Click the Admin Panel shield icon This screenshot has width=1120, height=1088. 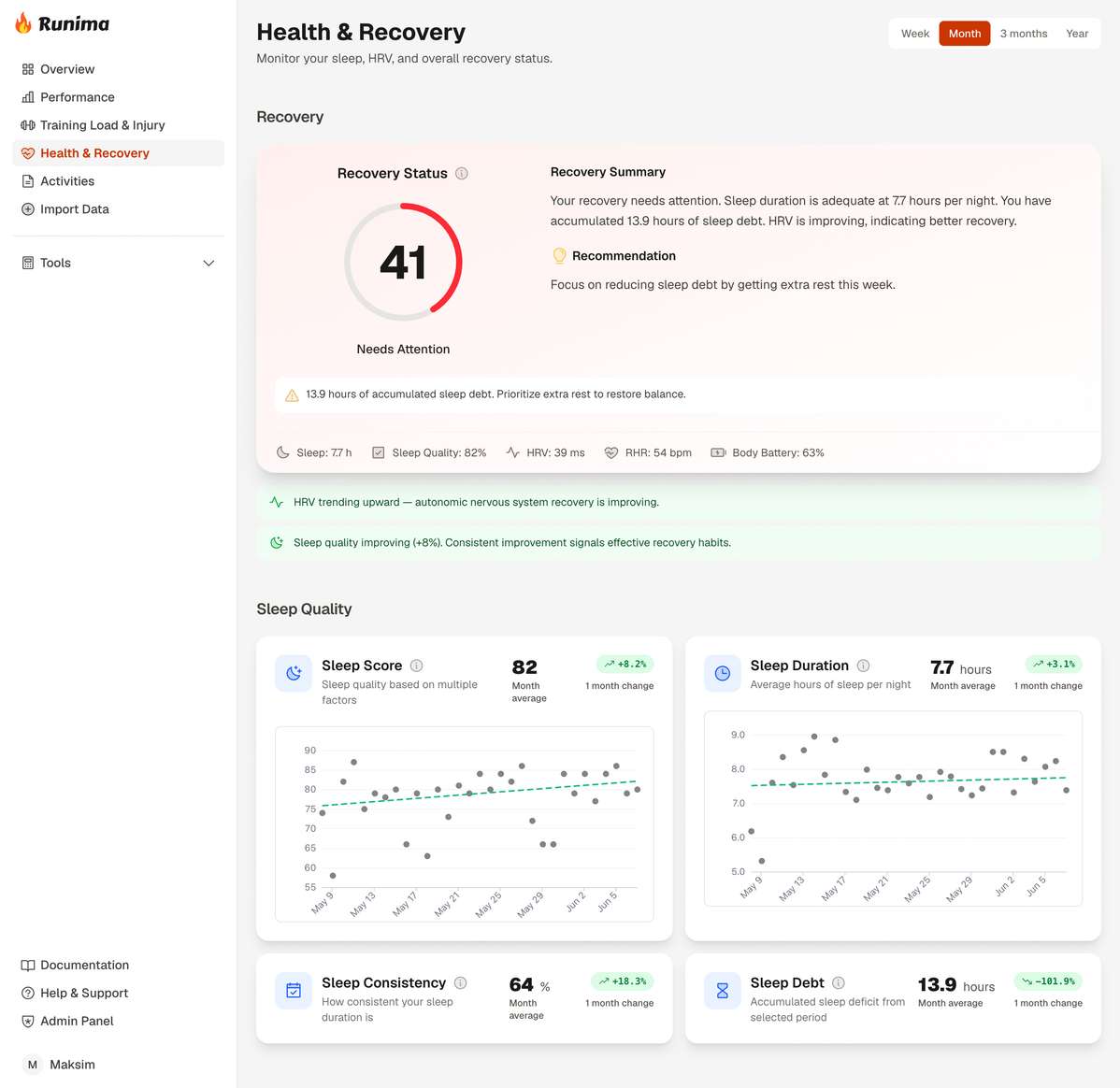click(x=28, y=1022)
